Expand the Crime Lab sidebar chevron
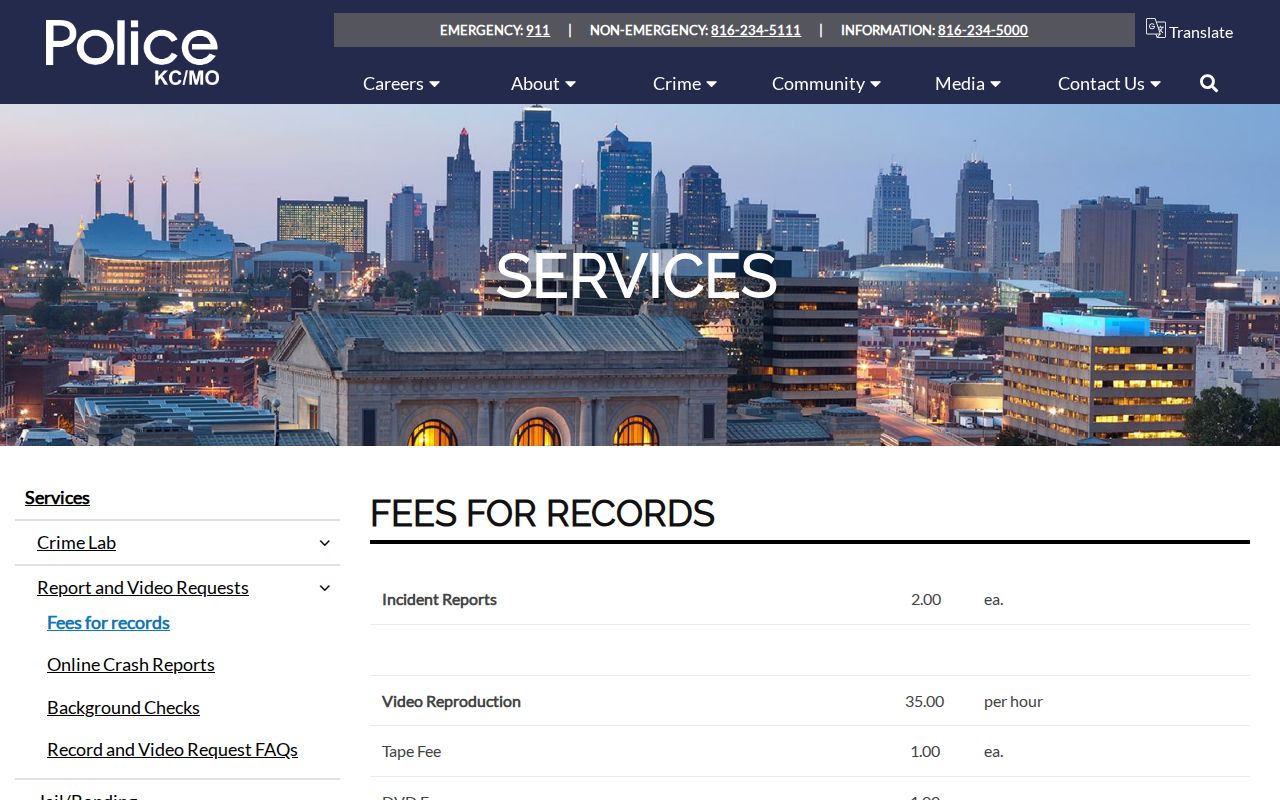Viewport: 1280px width, 800px height. pos(324,543)
